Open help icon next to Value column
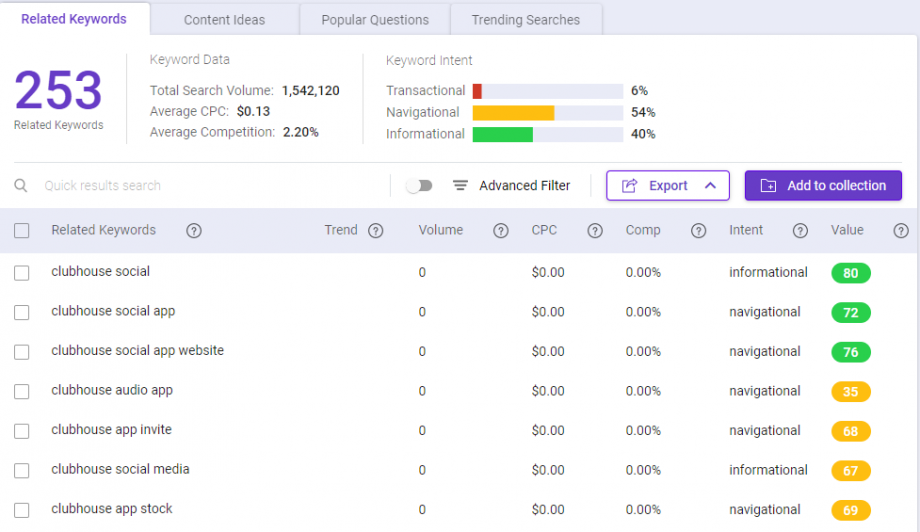 click(x=901, y=231)
